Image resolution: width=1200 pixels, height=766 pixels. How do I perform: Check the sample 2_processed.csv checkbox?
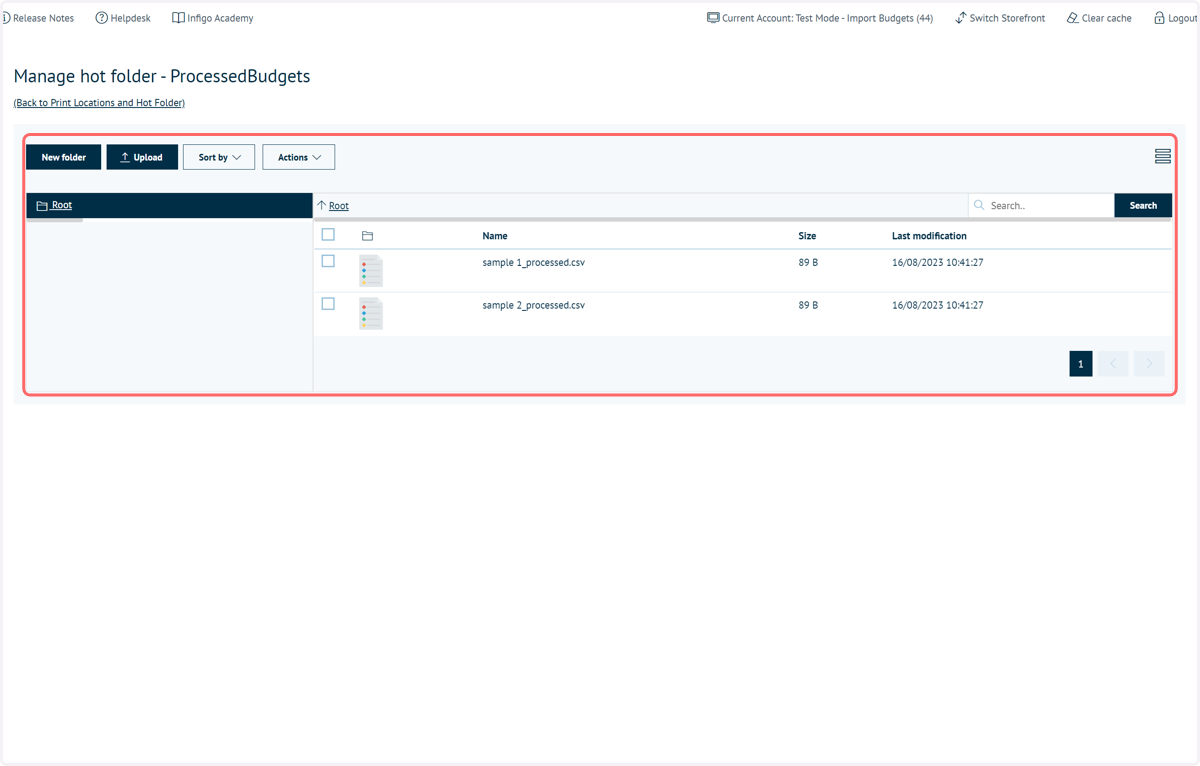[x=328, y=304]
